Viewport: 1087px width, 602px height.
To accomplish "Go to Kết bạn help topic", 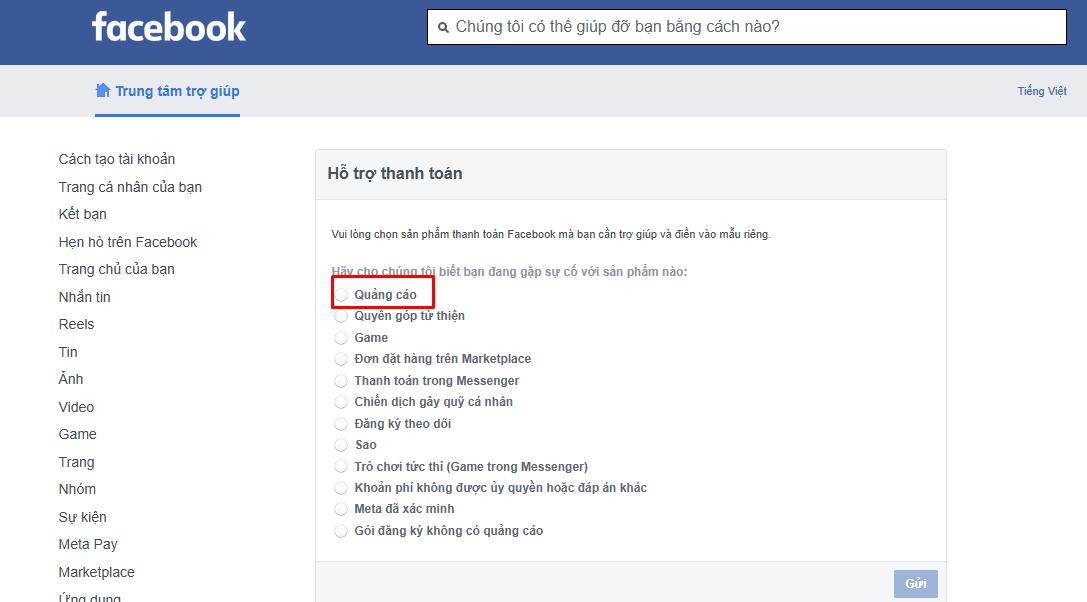I will [82, 214].
